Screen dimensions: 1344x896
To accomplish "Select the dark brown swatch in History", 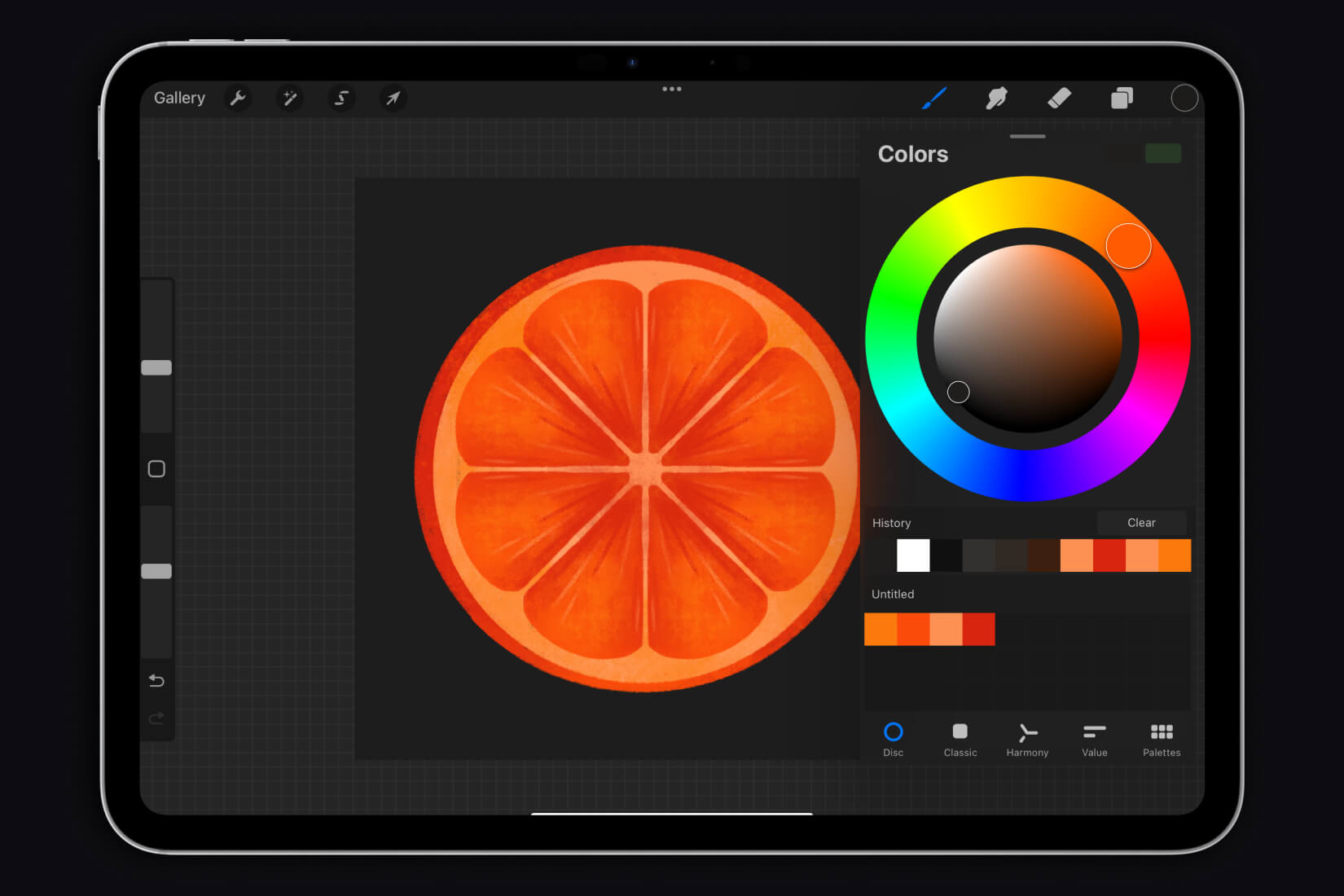I will tap(1043, 556).
